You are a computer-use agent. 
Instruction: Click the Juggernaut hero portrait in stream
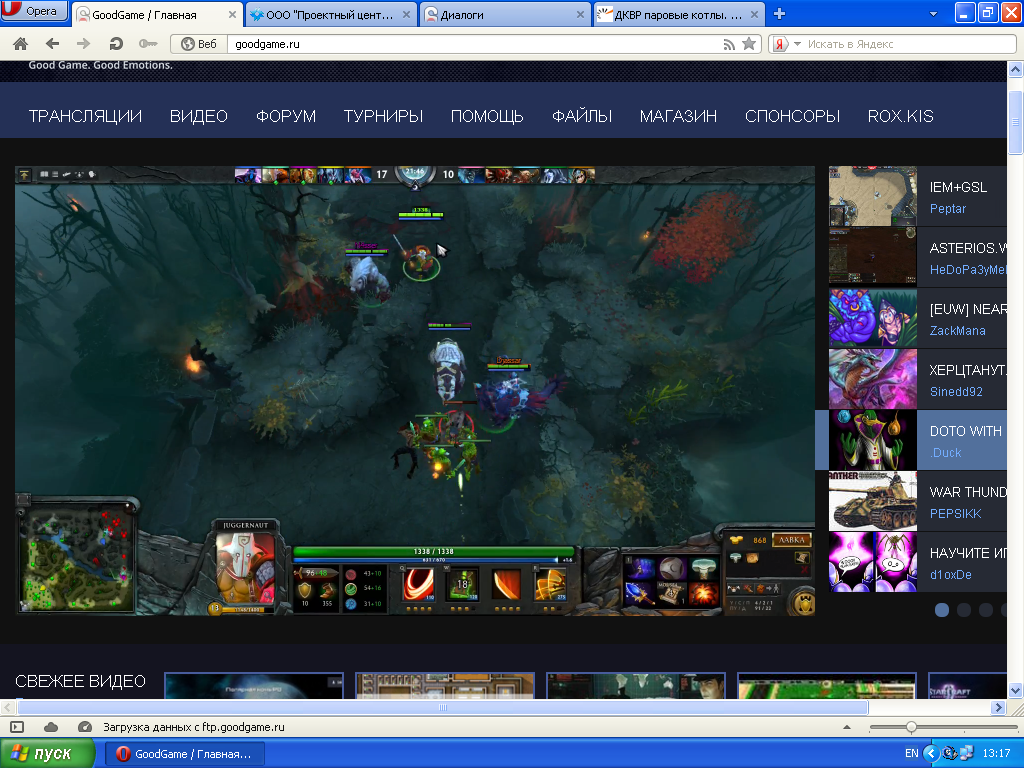245,567
